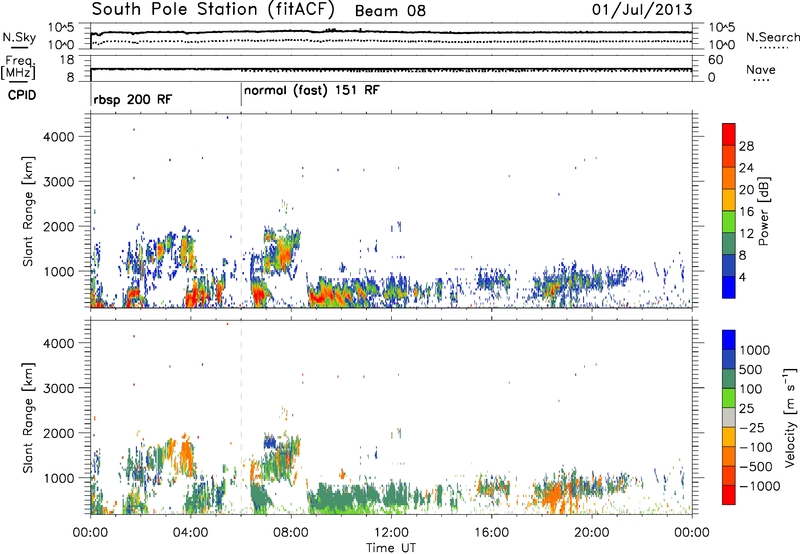The width and height of the screenshot is (800, 554).
Task: Click the Power panel 'Slant Range [km]' label
Action: pos(28,212)
